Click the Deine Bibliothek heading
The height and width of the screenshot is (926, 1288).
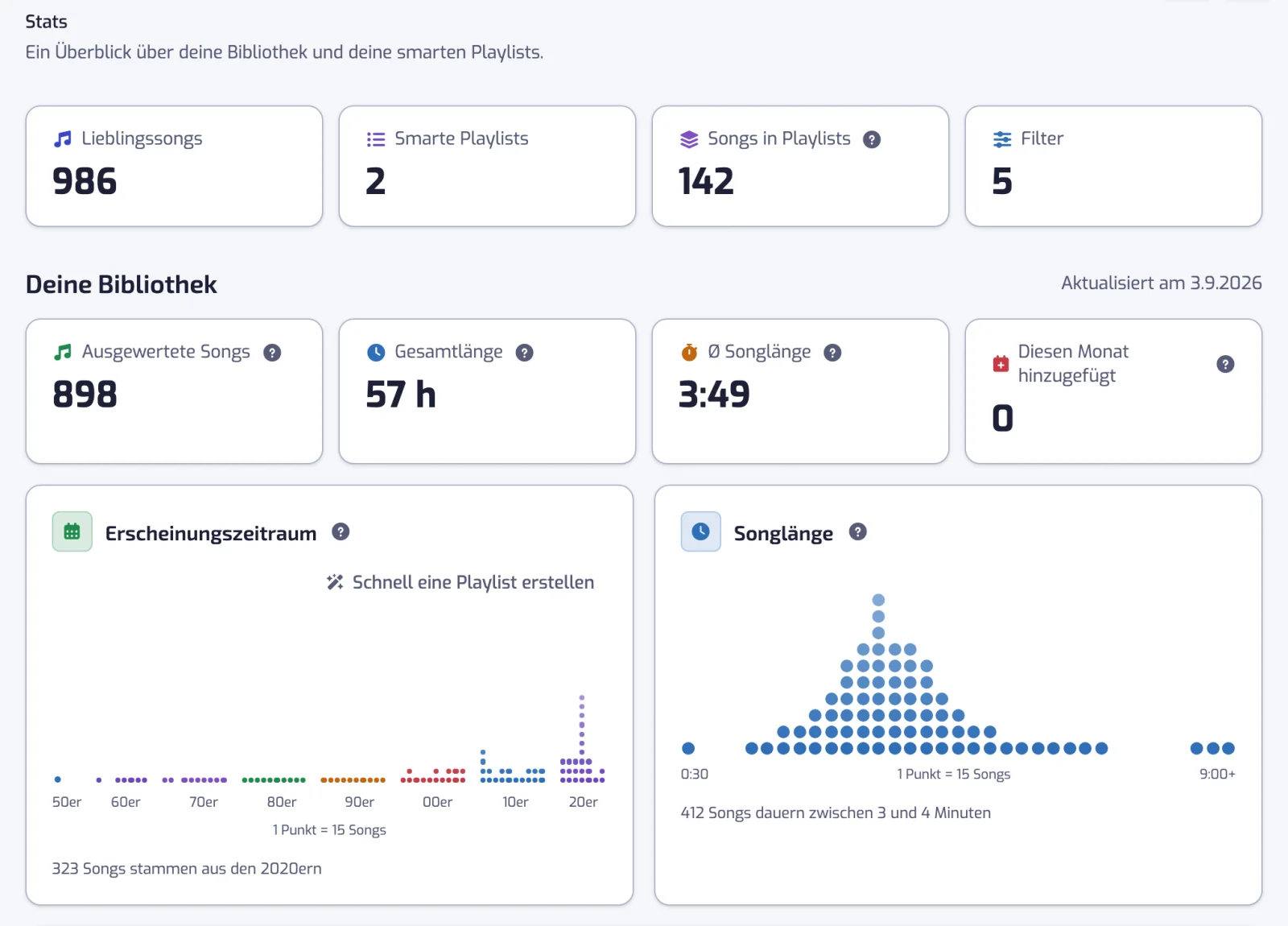coord(122,284)
